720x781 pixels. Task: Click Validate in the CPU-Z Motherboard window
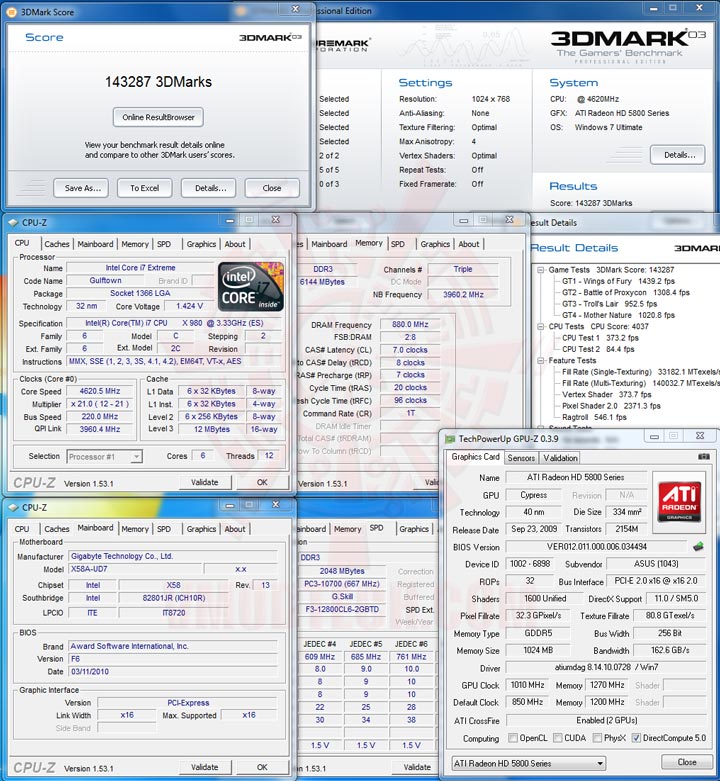pyautogui.click(x=205, y=767)
